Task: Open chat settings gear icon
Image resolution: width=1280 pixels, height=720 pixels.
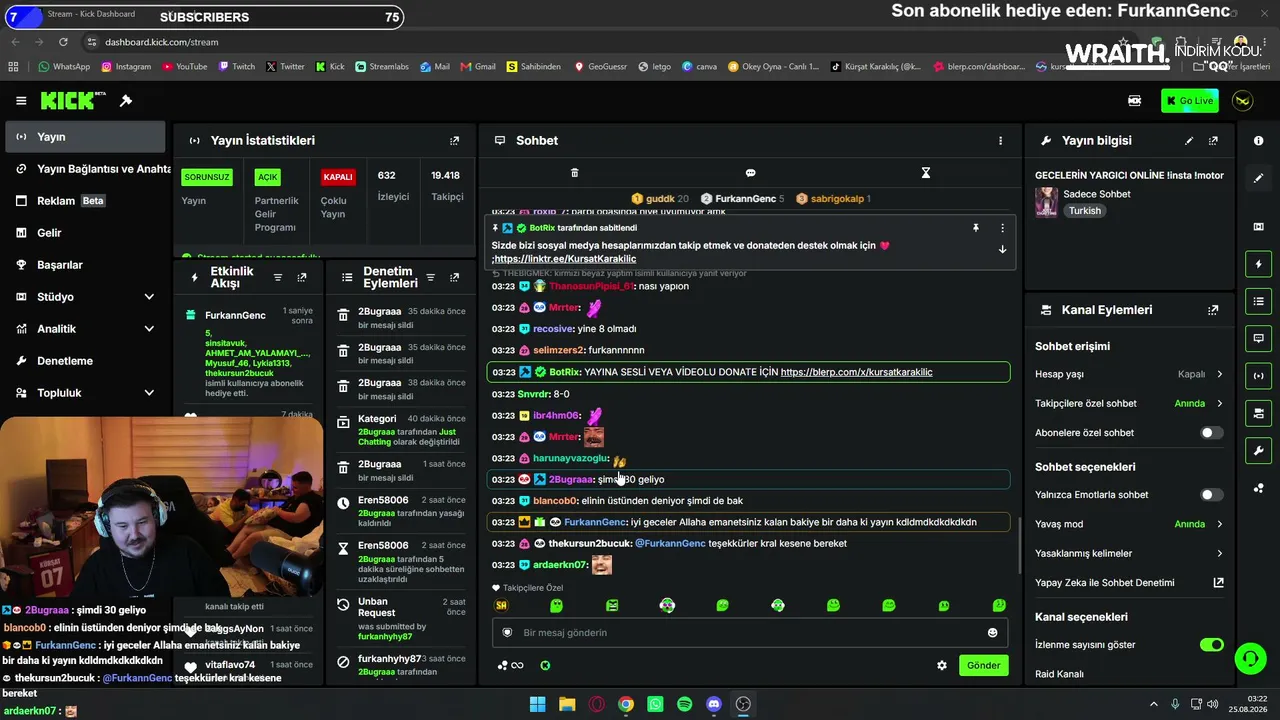Action: (941, 665)
